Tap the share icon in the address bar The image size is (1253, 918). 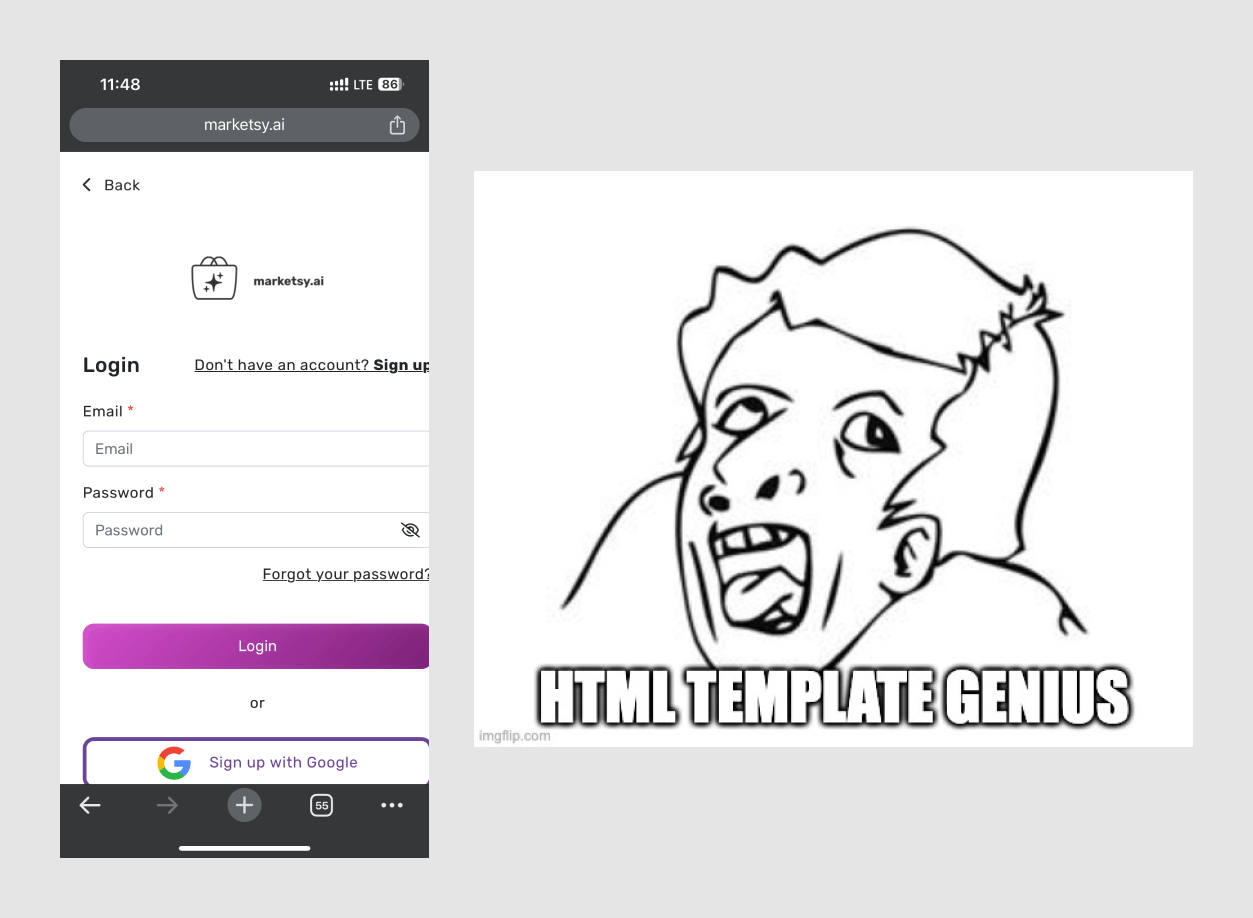pos(397,125)
